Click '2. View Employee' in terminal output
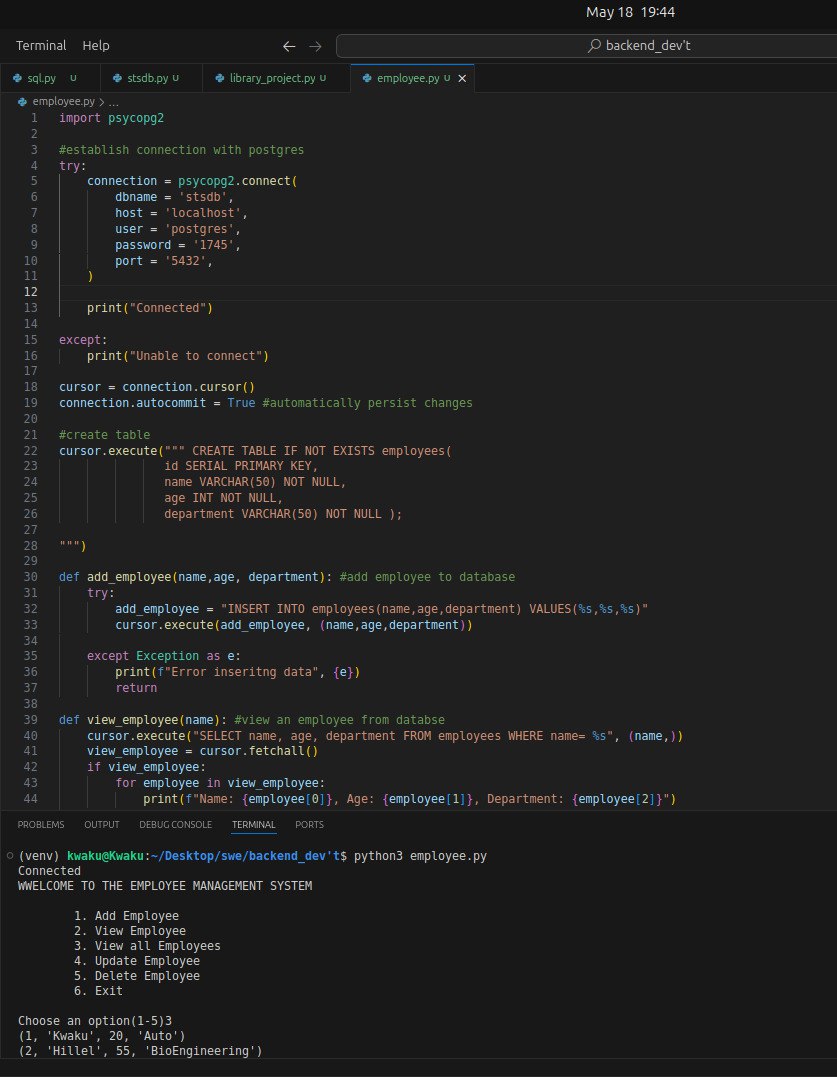This screenshot has width=837, height=1077. click(130, 931)
